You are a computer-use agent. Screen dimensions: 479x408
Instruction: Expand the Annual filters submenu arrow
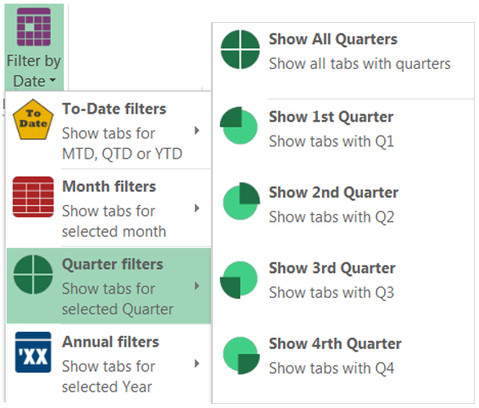pyautogui.click(x=197, y=363)
